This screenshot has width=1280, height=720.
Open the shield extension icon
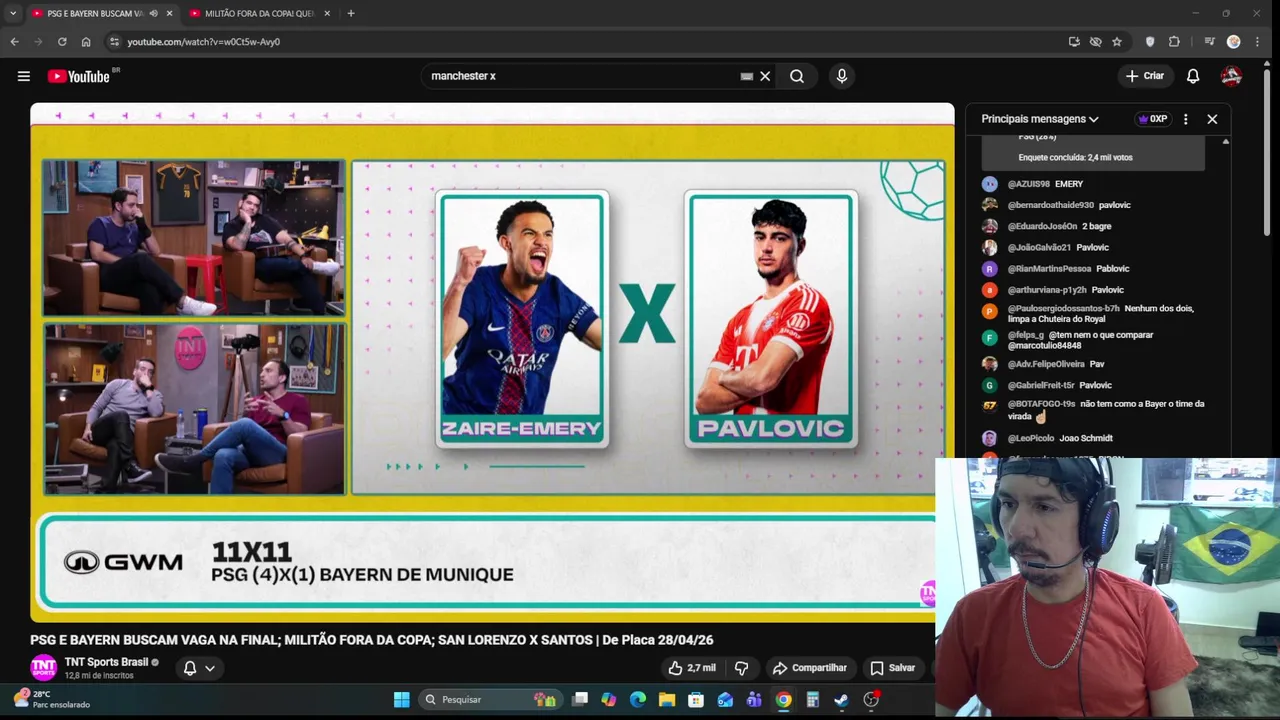click(1150, 42)
